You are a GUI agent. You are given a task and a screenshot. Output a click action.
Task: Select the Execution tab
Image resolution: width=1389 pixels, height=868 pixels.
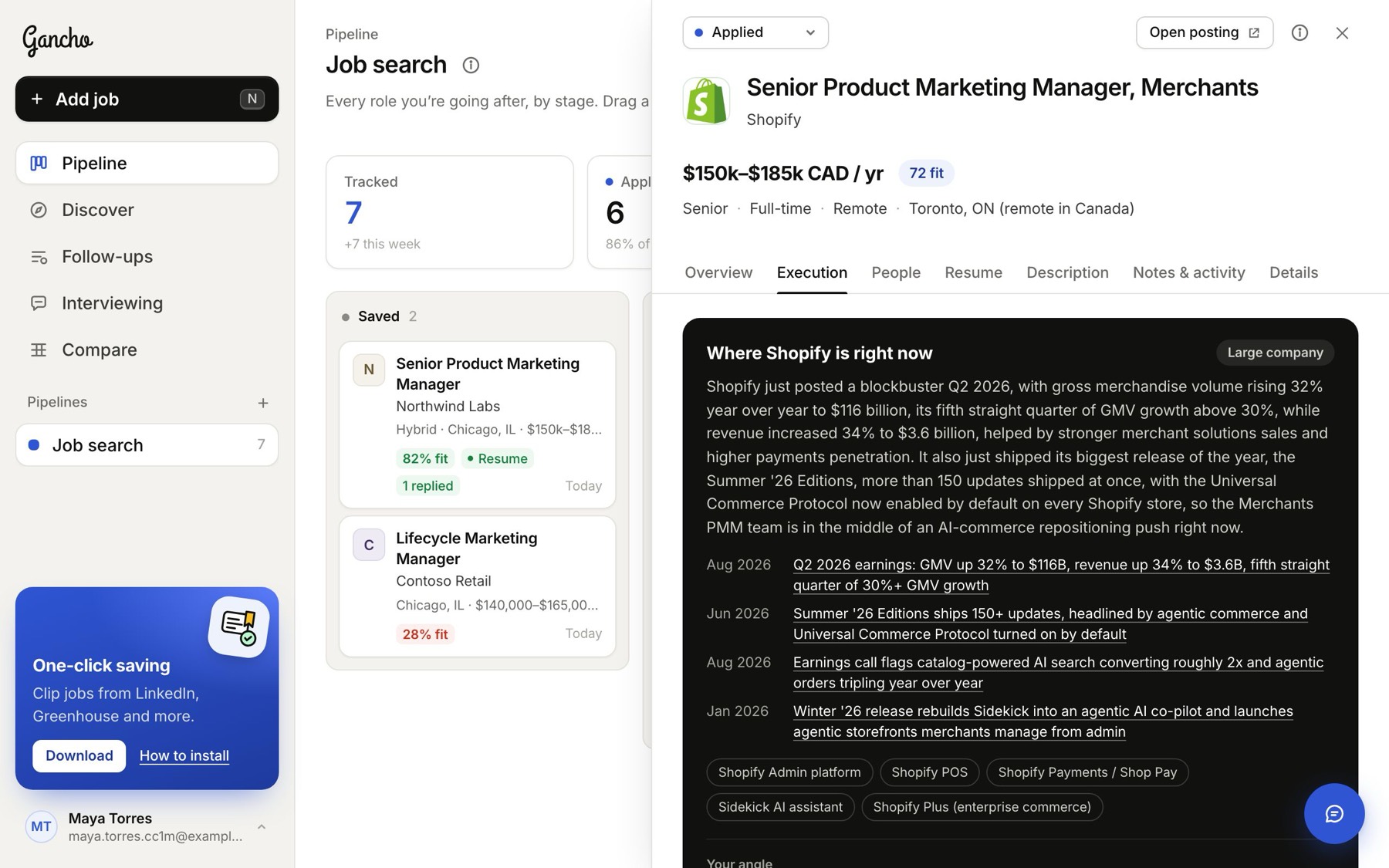click(812, 272)
